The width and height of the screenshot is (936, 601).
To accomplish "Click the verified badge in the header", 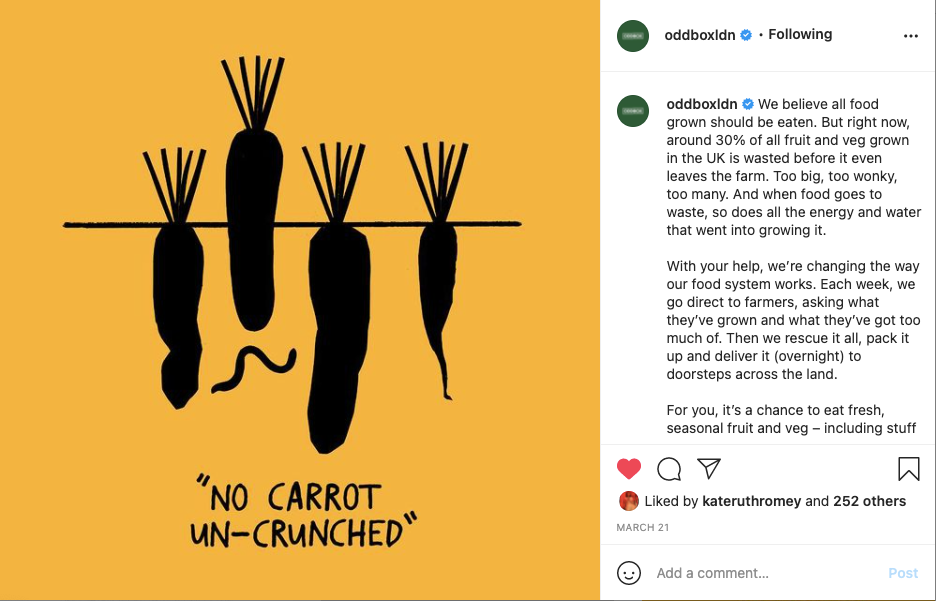I will pyautogui.click(x=746, y=35).
